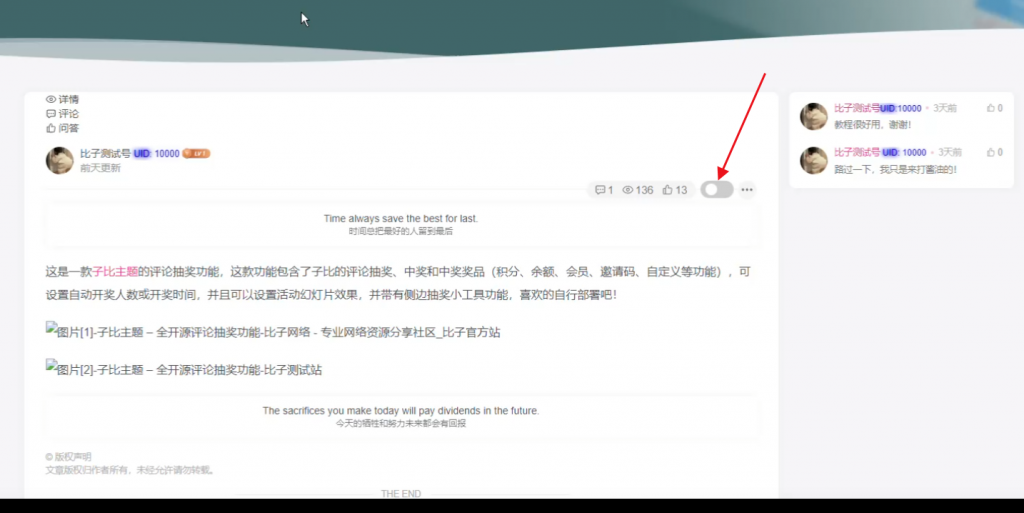Click the post author's avatar image

point(59,161)
